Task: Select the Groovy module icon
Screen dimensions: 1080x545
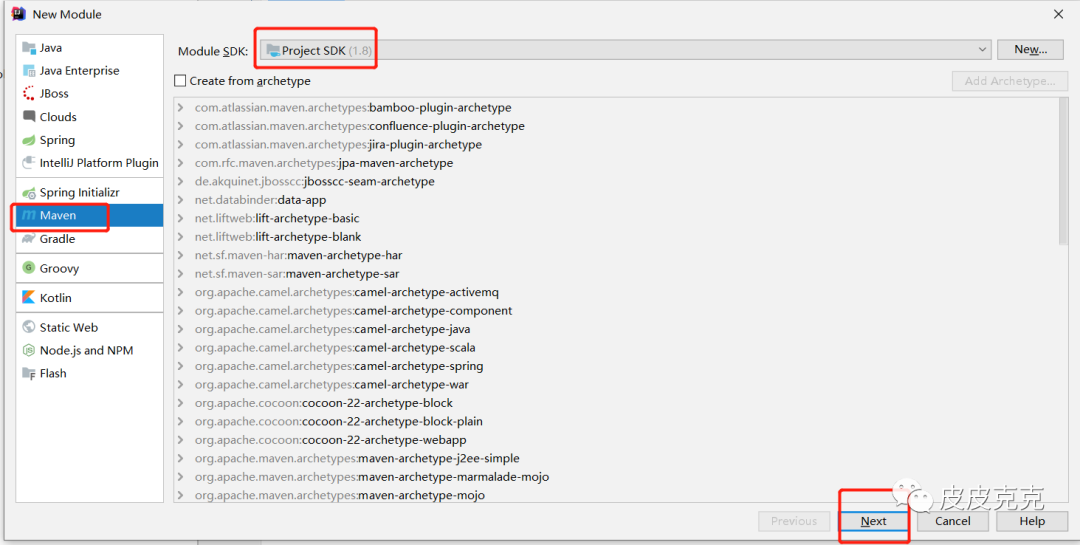Action: [29, 268]
